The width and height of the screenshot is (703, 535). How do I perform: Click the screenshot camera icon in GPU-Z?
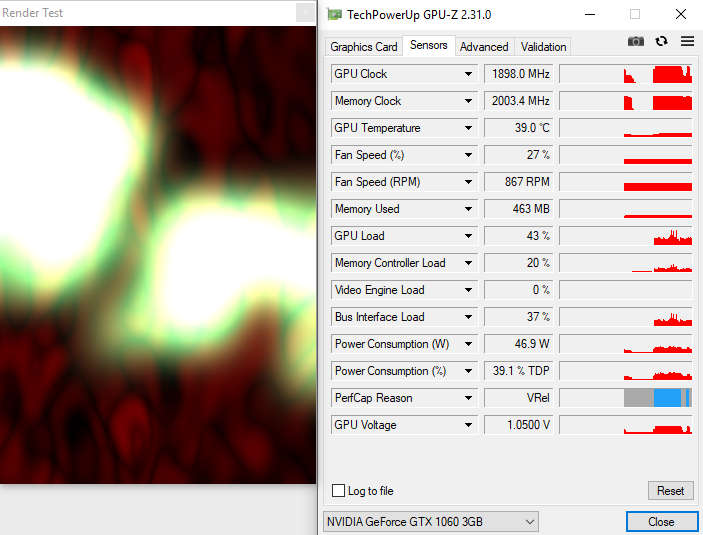[x=635, y=42]
